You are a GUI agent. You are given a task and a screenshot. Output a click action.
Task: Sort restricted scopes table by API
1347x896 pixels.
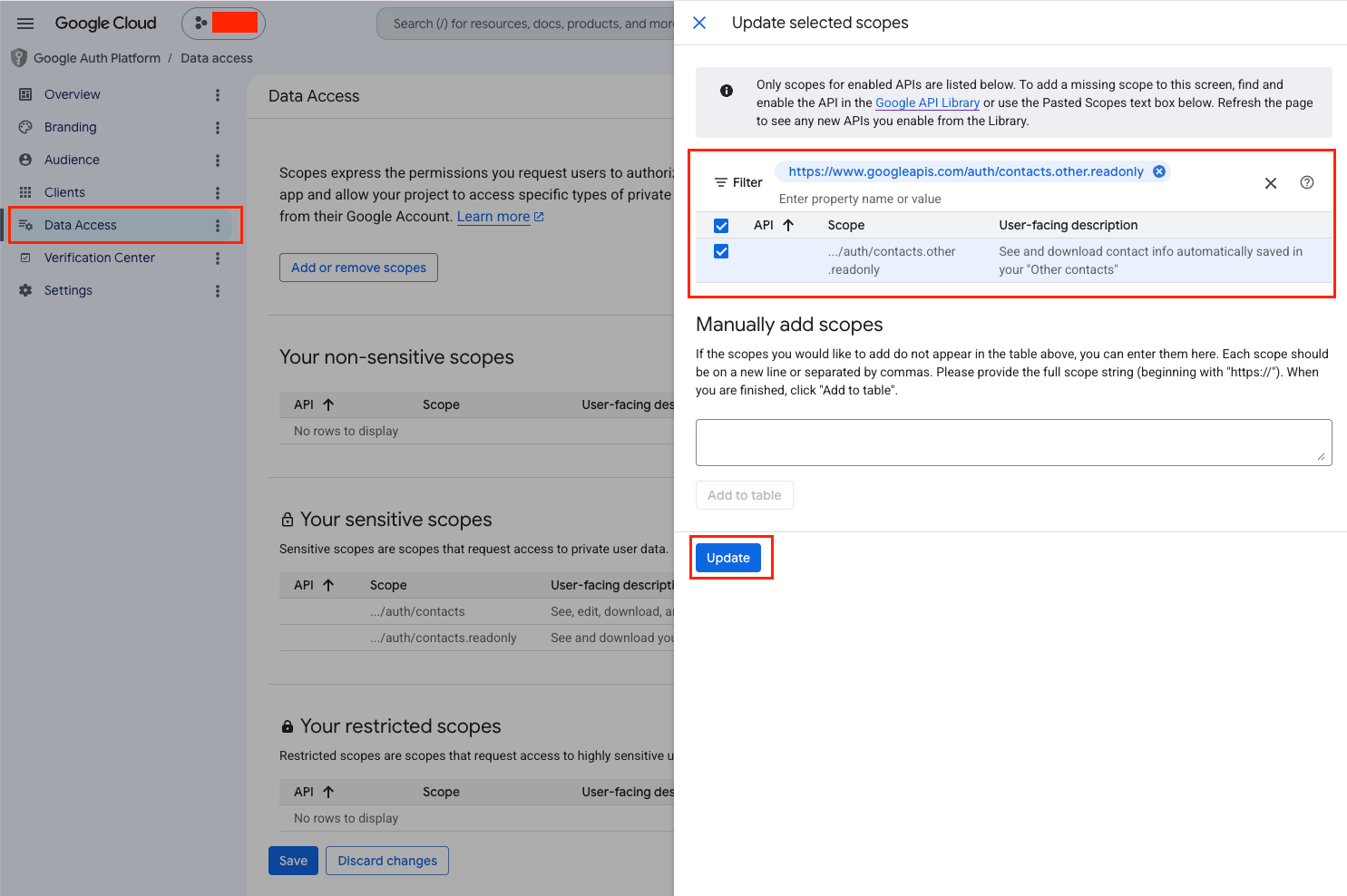click(x=314, y=792)
